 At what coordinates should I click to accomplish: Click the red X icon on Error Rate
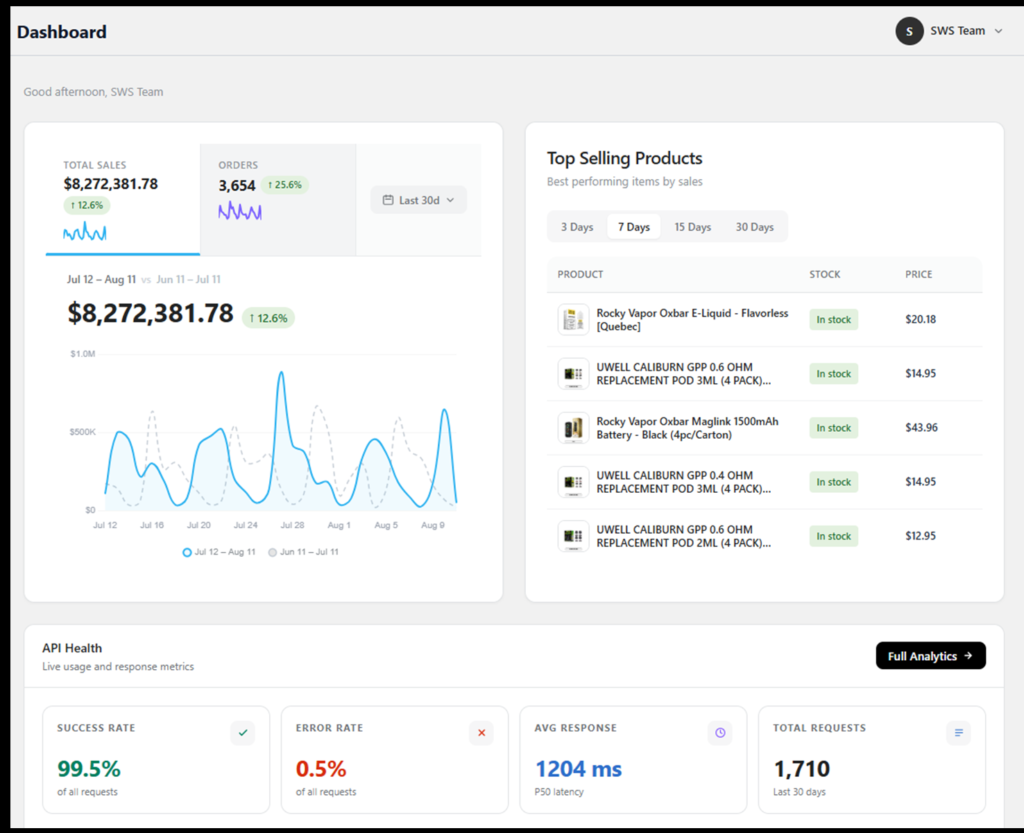481,733
